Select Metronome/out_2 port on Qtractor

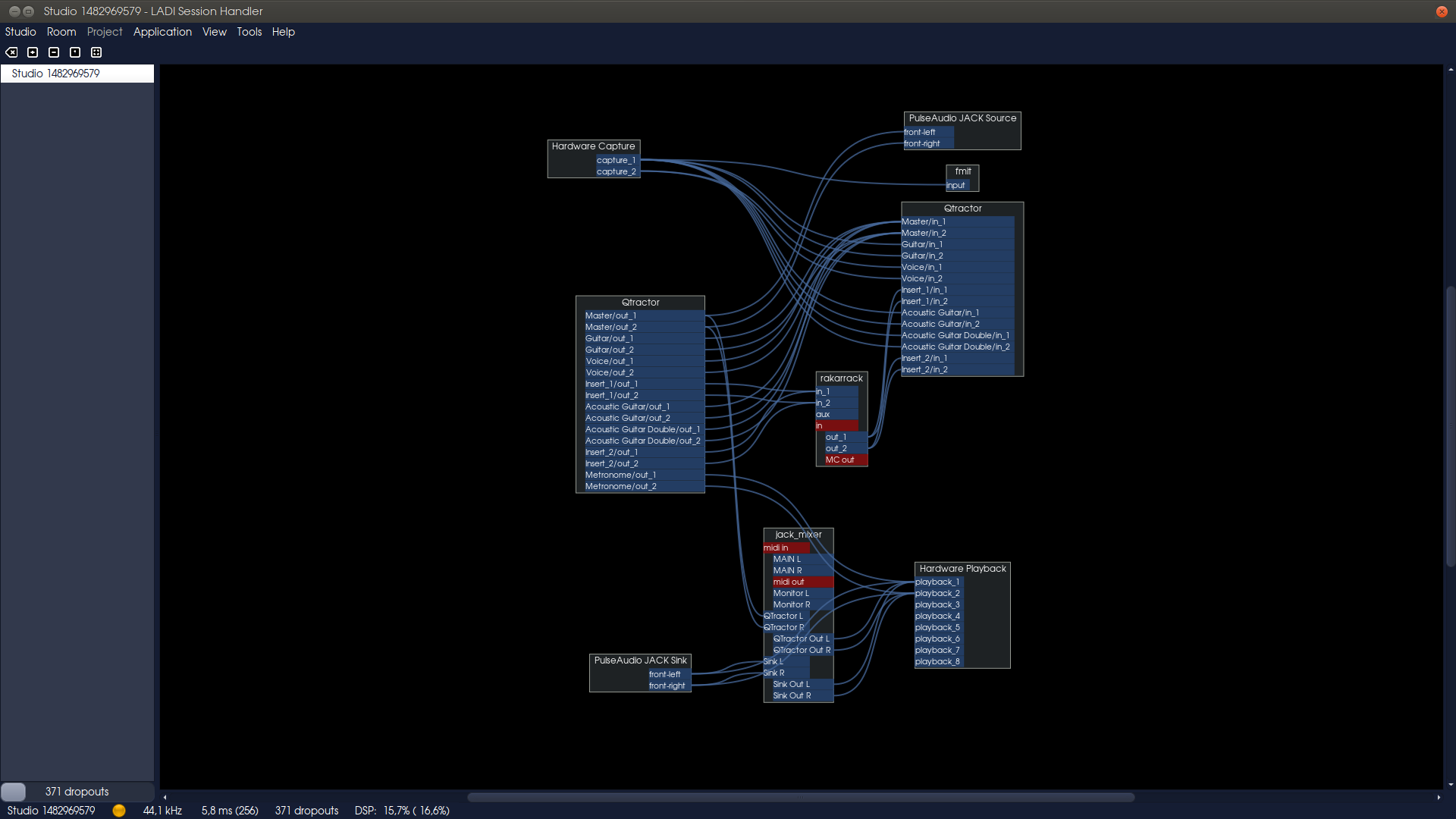(x=643, y=486)
